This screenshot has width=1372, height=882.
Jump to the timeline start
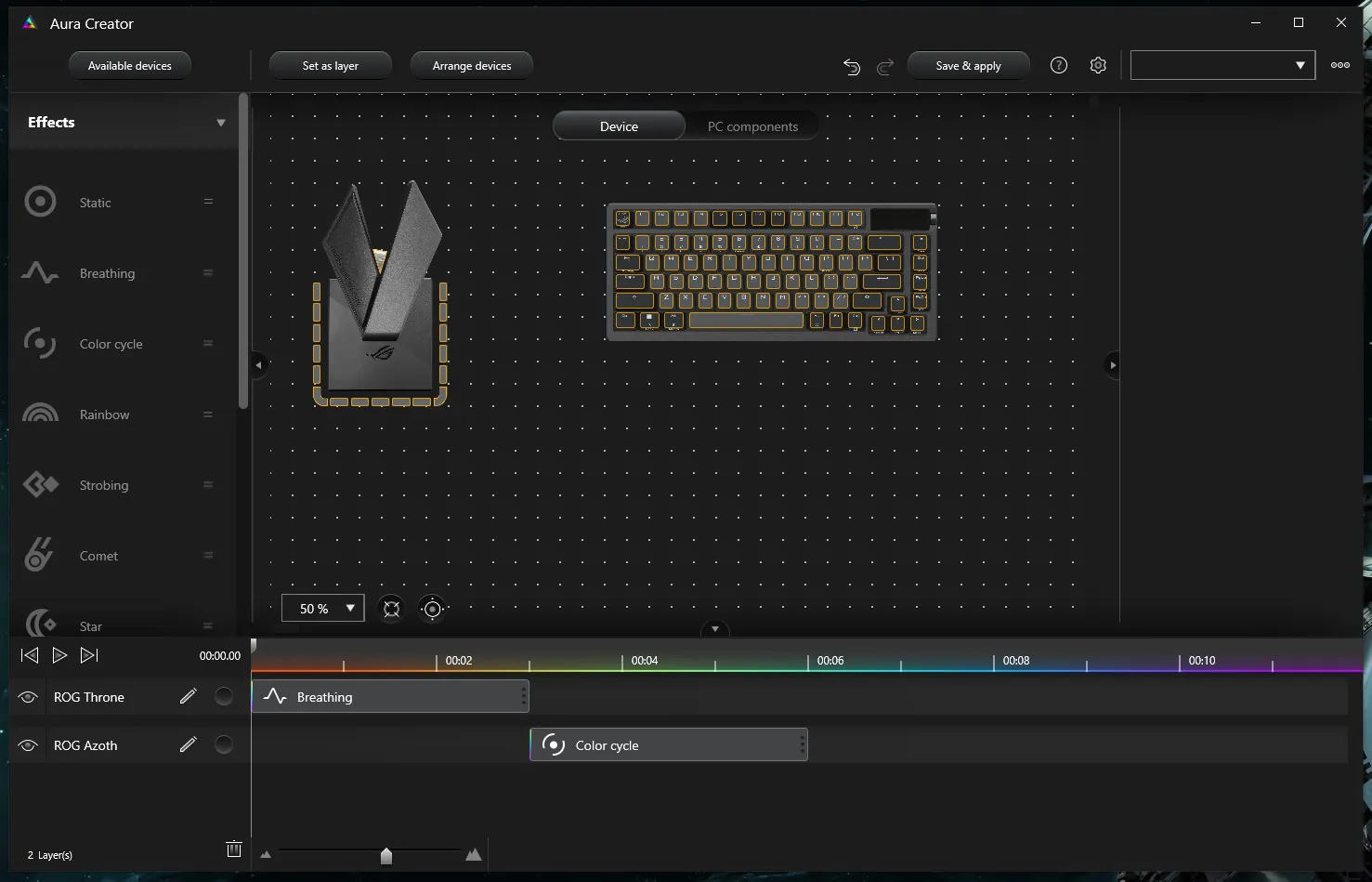point(30,655)
